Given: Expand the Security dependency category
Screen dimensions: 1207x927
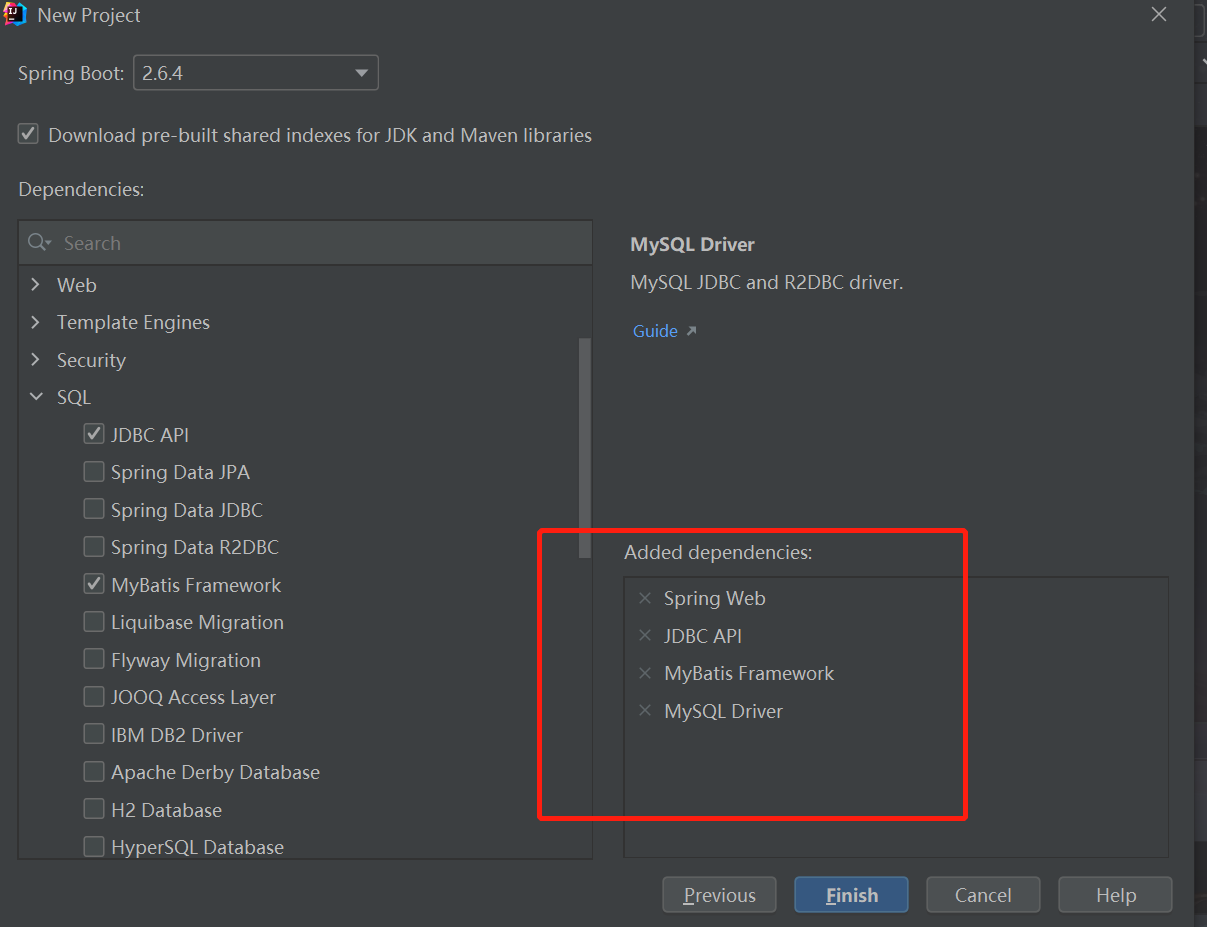Looking at the screenshot, I should pyautogui.click(x=36, y=360).
